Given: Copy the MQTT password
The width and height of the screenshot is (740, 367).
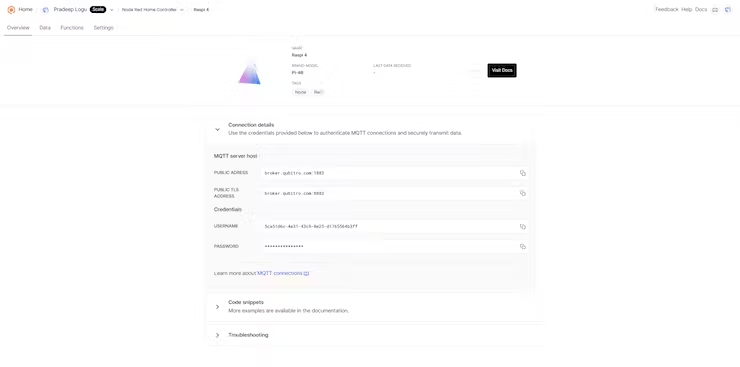Looking at the screenshot, I should [x=522, y=247].
